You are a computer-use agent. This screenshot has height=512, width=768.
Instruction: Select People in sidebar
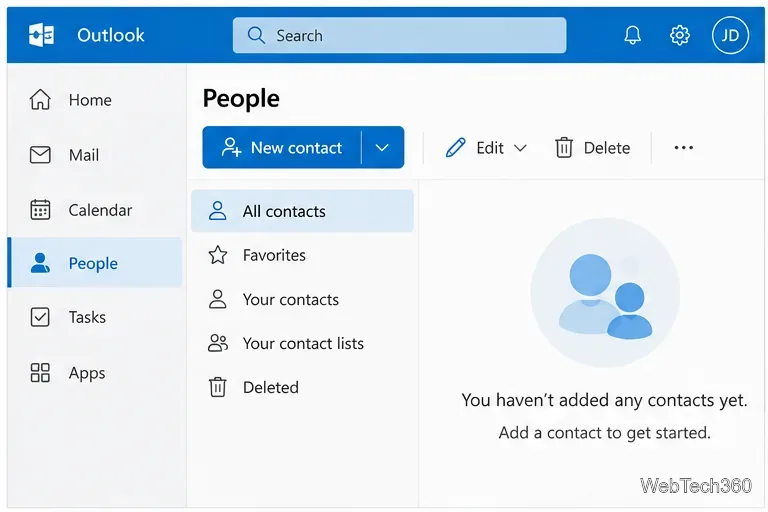pyautogui.click(x=96, y=263)
